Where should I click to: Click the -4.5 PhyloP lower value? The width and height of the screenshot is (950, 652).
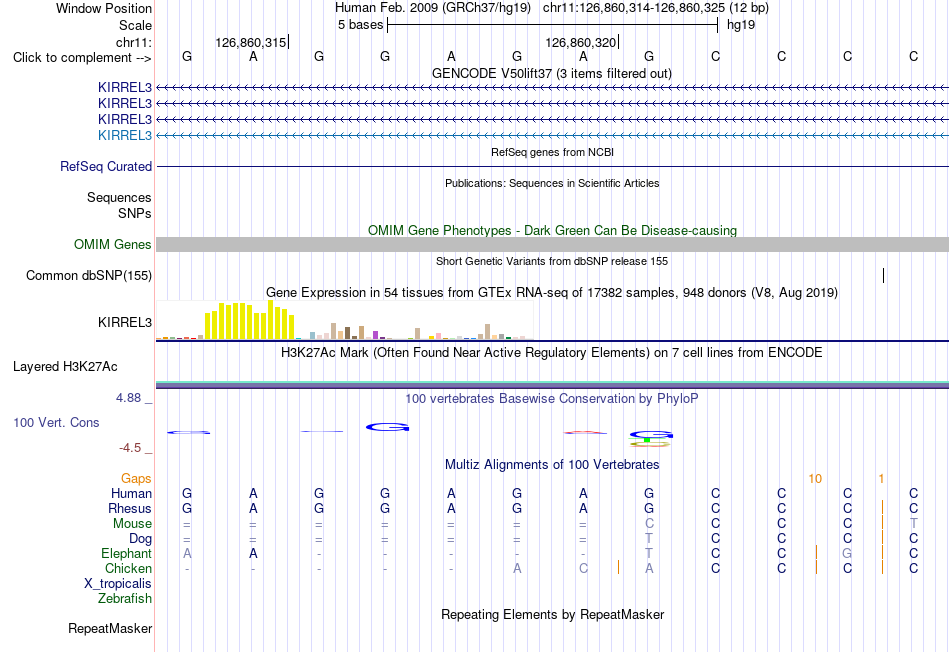130,448
